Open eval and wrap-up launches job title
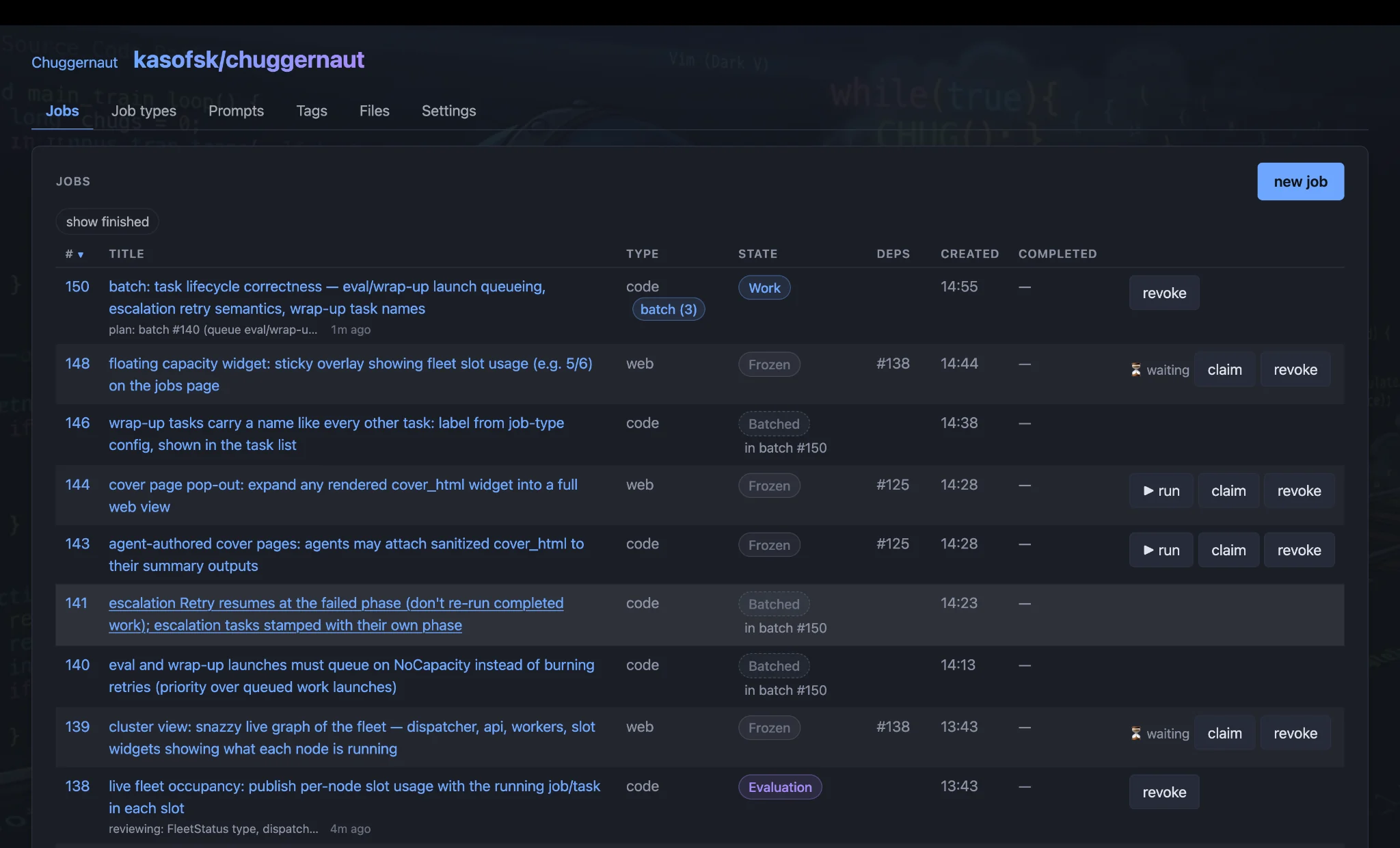 coord(351,676)
